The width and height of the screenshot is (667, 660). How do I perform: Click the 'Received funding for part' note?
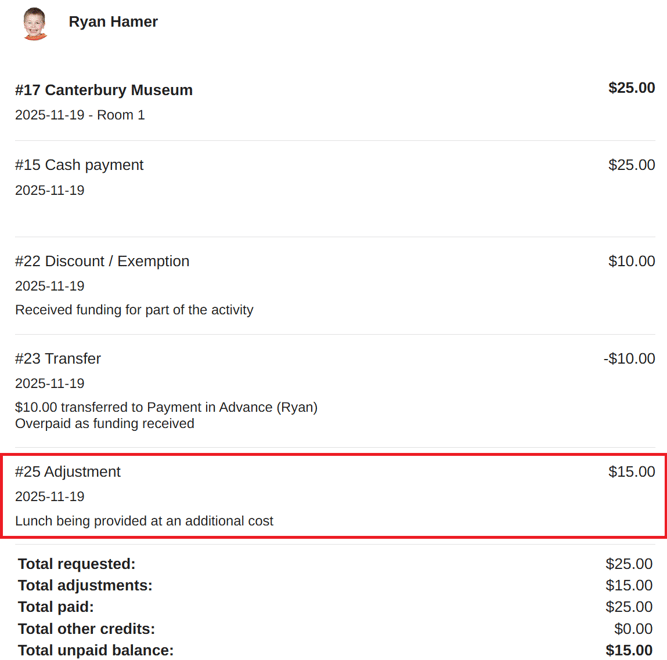(134, 310)
